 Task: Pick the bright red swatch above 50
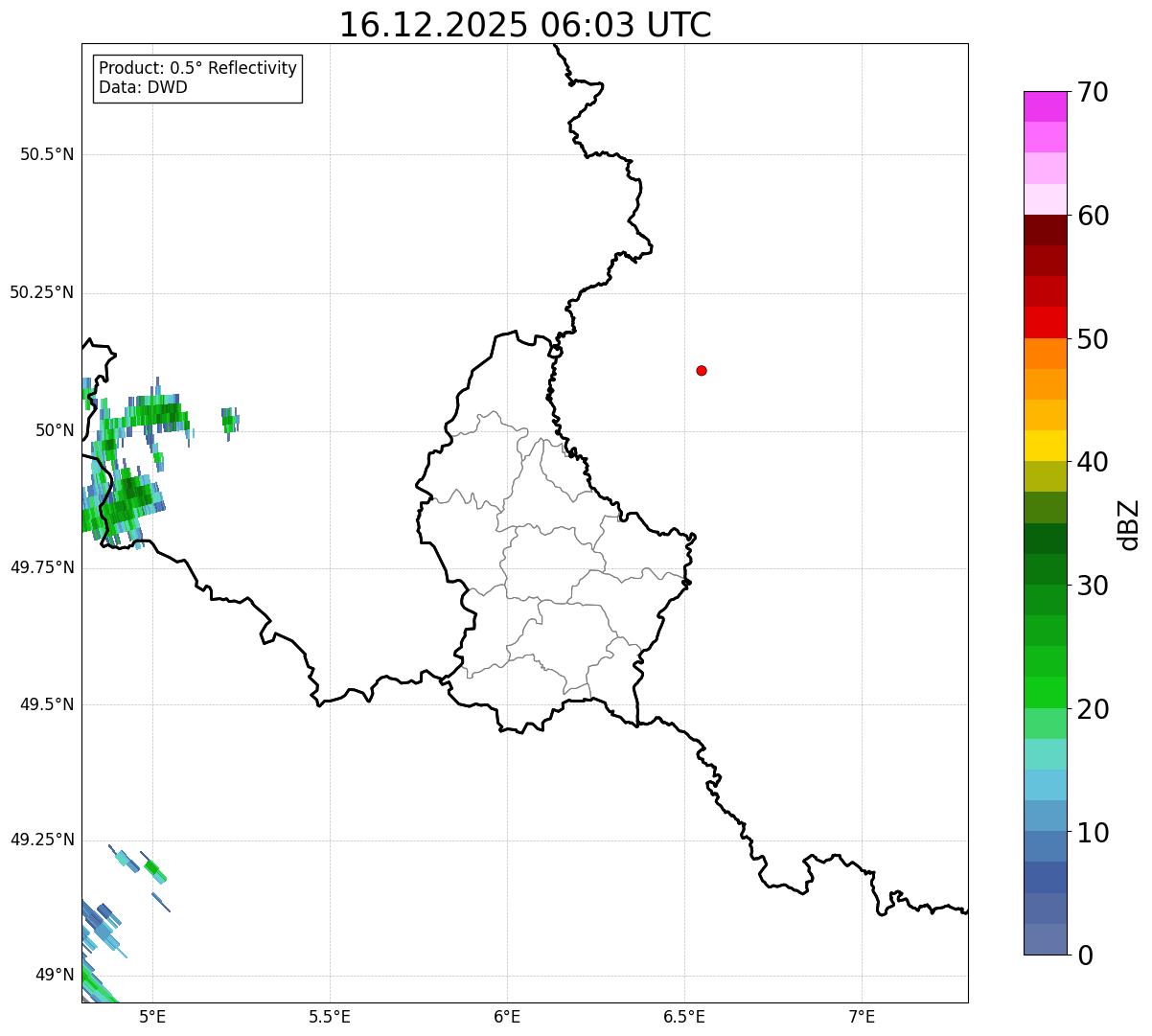[x=1045, y=322]
